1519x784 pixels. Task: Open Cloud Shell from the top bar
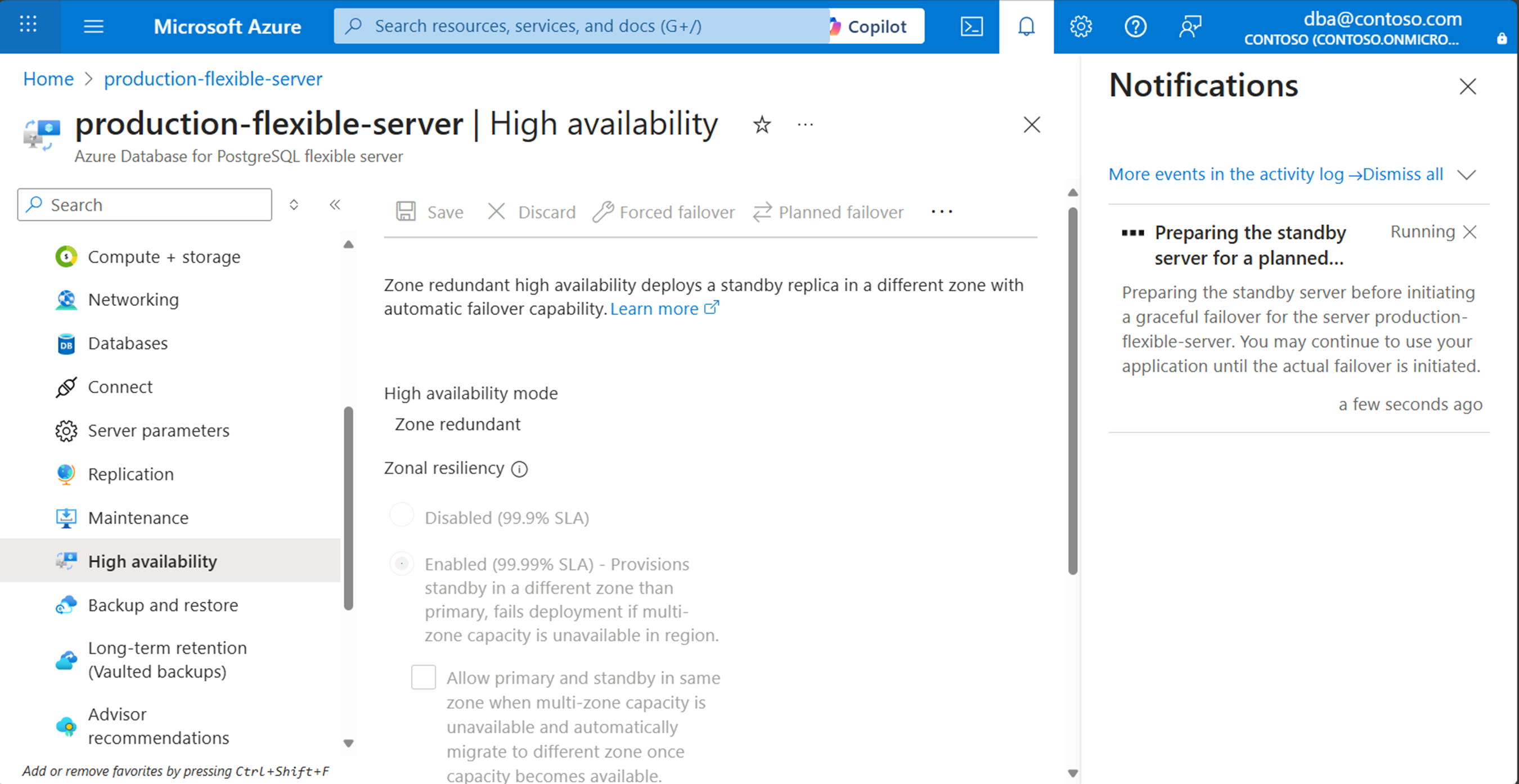click(971, 26)
